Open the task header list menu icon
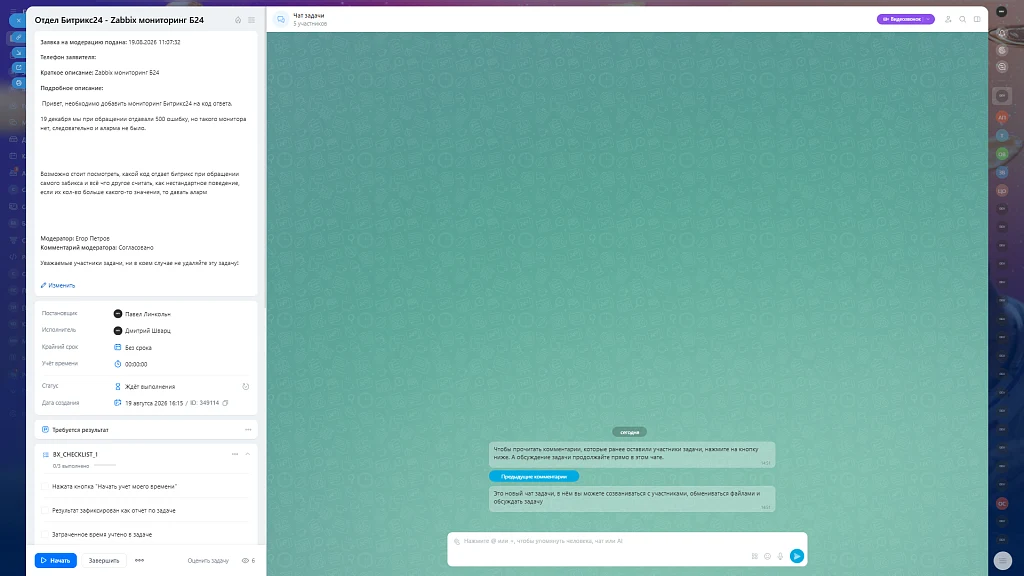The width and height of the screenshot is (1024, 576). point(251,20)
